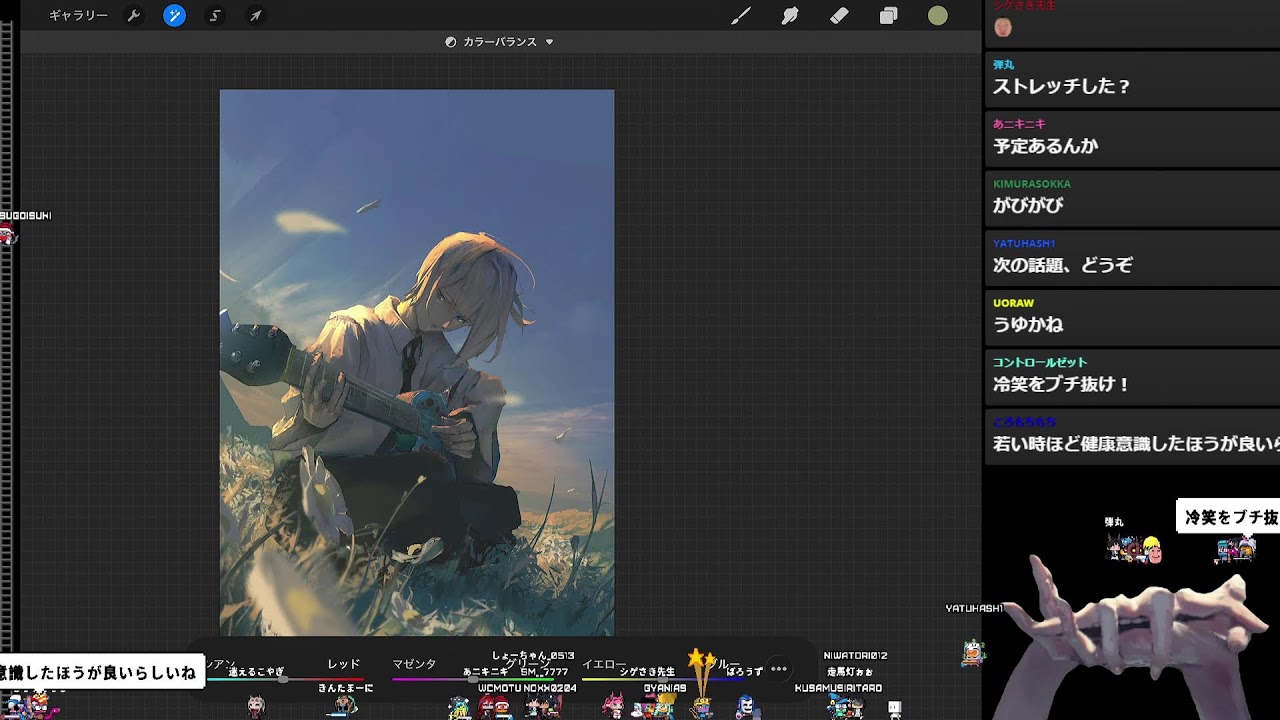Toggle the Adjustments magic wand icon
The width and height of the screenshot is (1280, 720).
click(174, 16)
